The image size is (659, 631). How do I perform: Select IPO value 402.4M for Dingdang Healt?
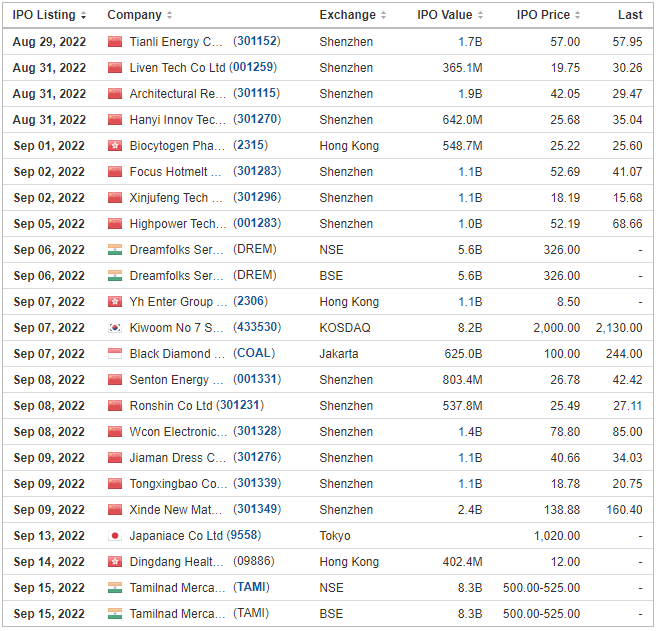(x=462, y=562)
